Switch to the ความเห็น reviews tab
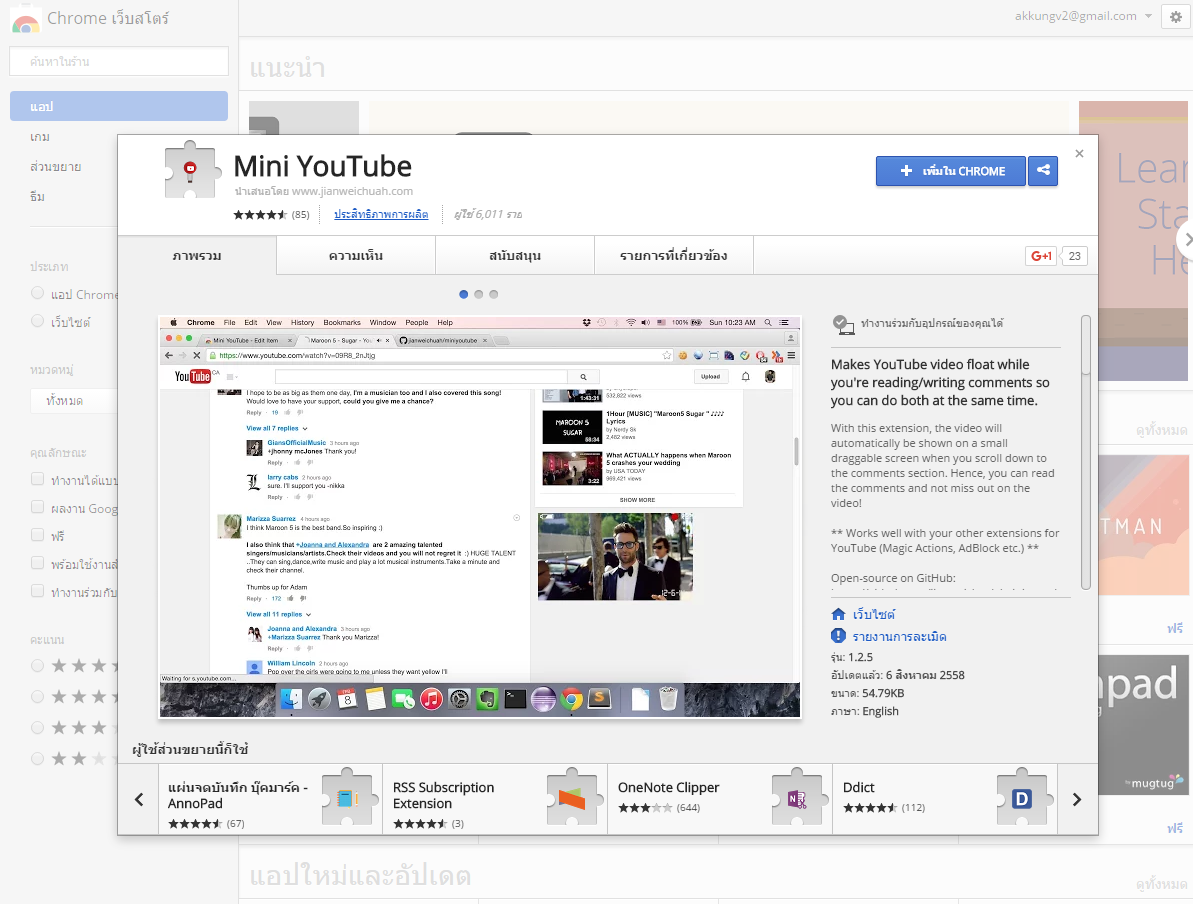 [356, 256]
